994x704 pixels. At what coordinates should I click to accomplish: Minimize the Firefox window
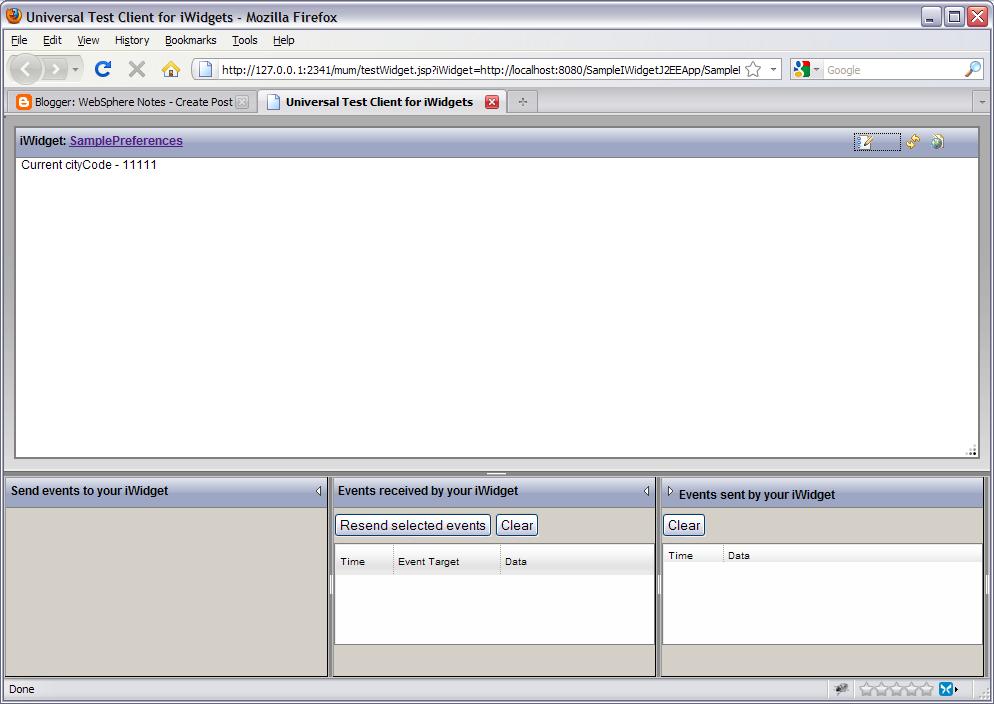coord(930,16)
